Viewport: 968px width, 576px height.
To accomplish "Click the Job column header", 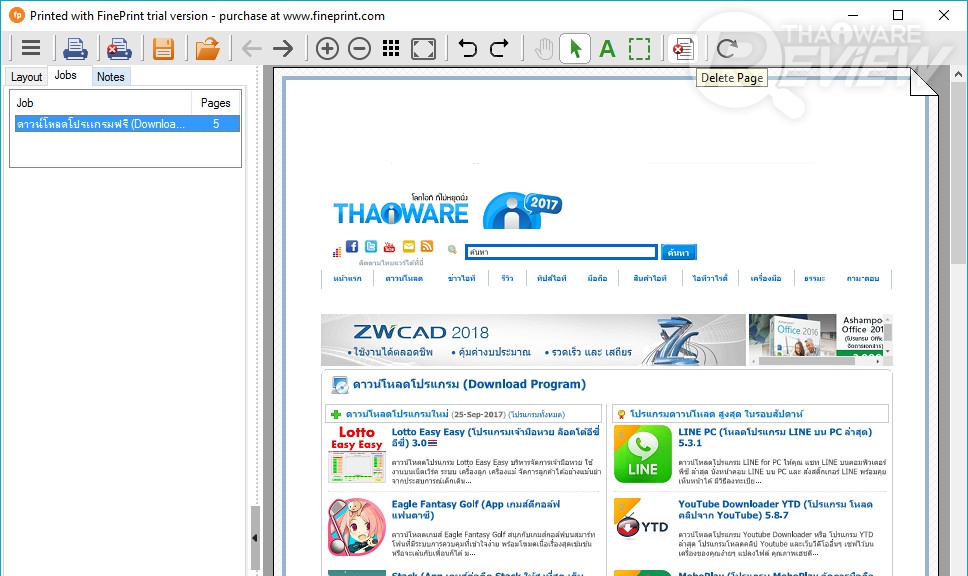I will pyautogui.click(x=101, y=103).
